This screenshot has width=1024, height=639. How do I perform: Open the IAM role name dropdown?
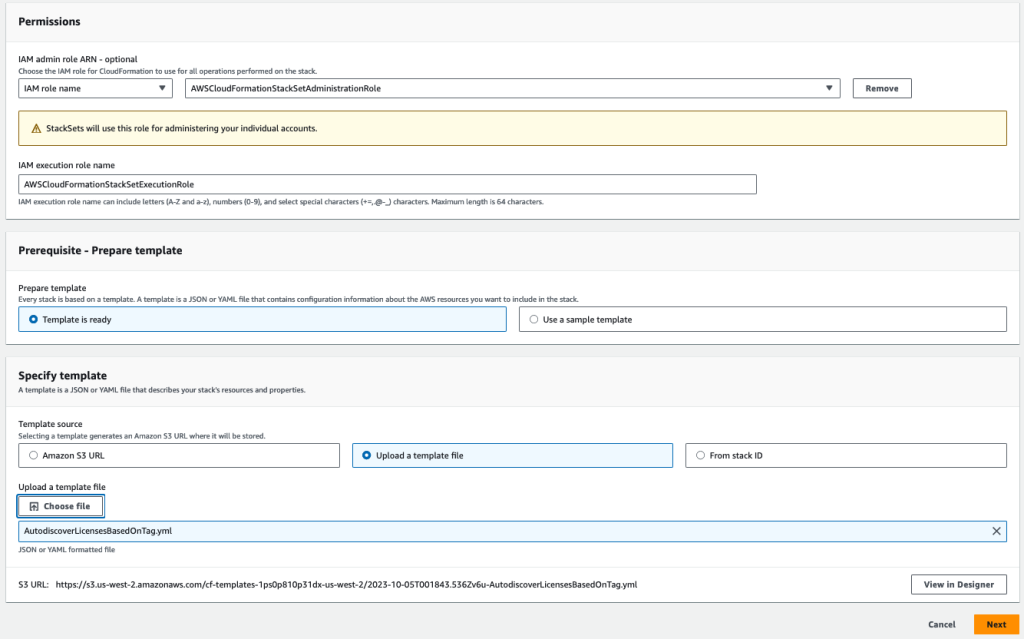pos(95,88)
